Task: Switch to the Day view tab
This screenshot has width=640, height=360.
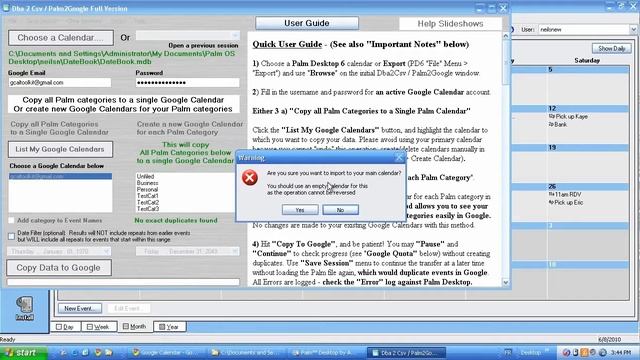Action: pos(64,327)
